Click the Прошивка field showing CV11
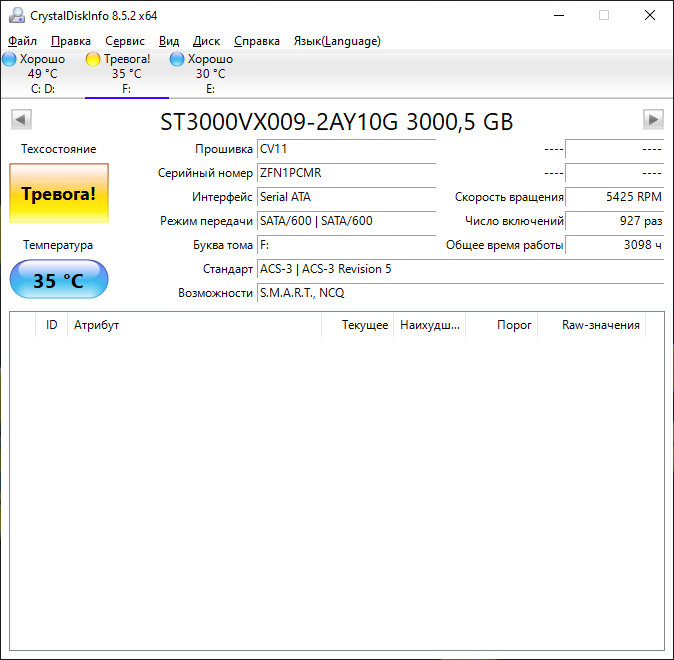This screenshot has height=660, width=674. tap(346, 149)
